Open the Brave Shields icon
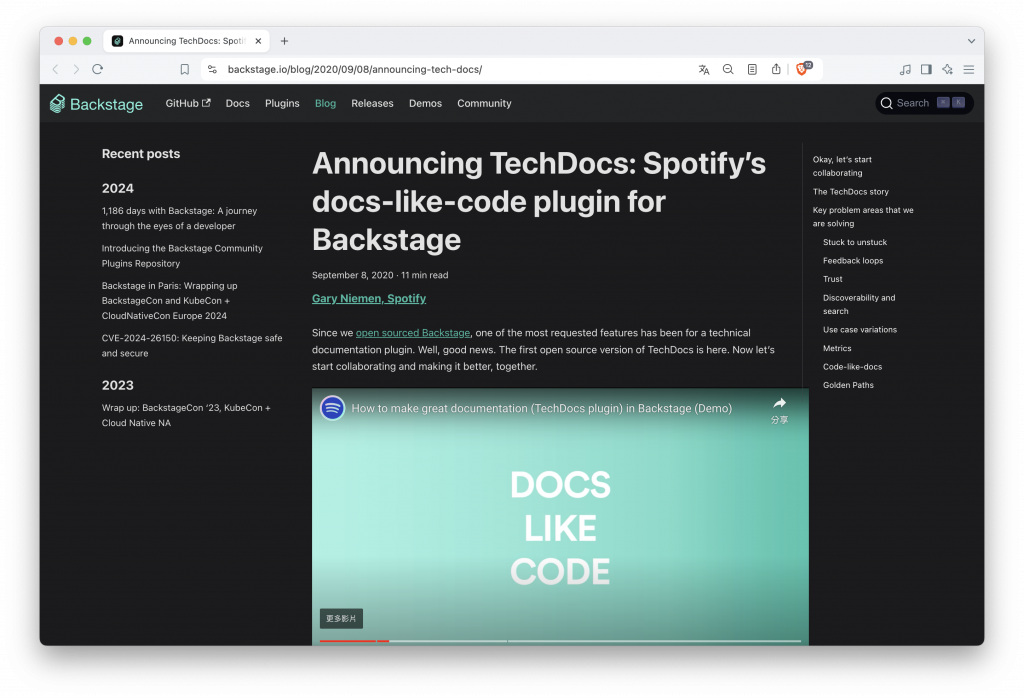 803,69
